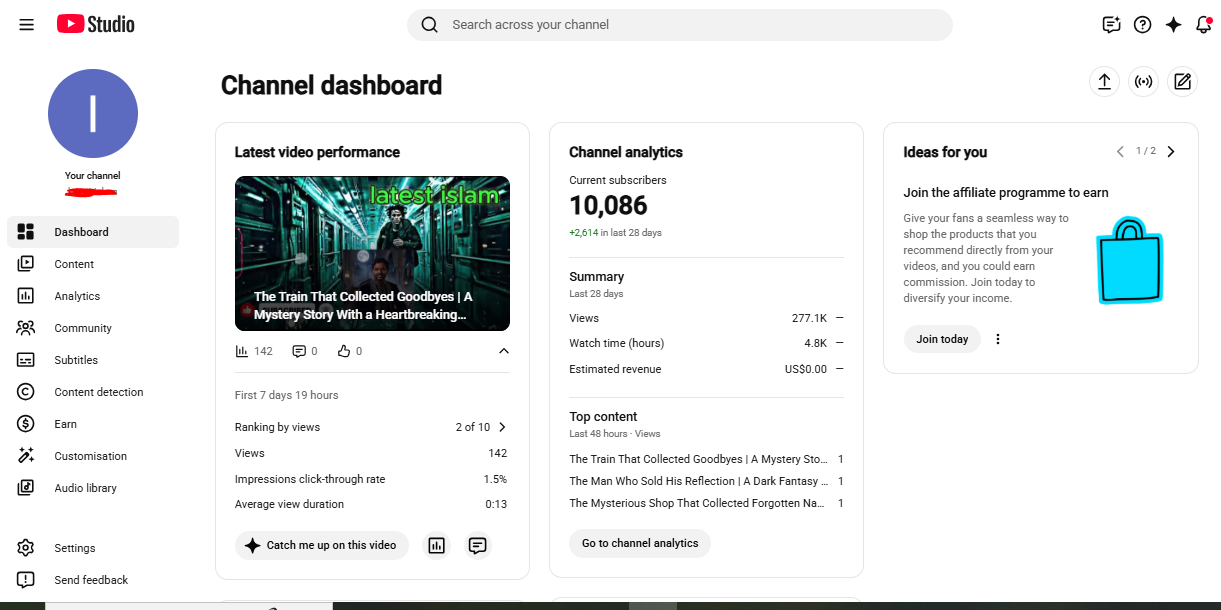
Task: Click the go live icon
Action: pyautogui.click(x=1143, y=82)
